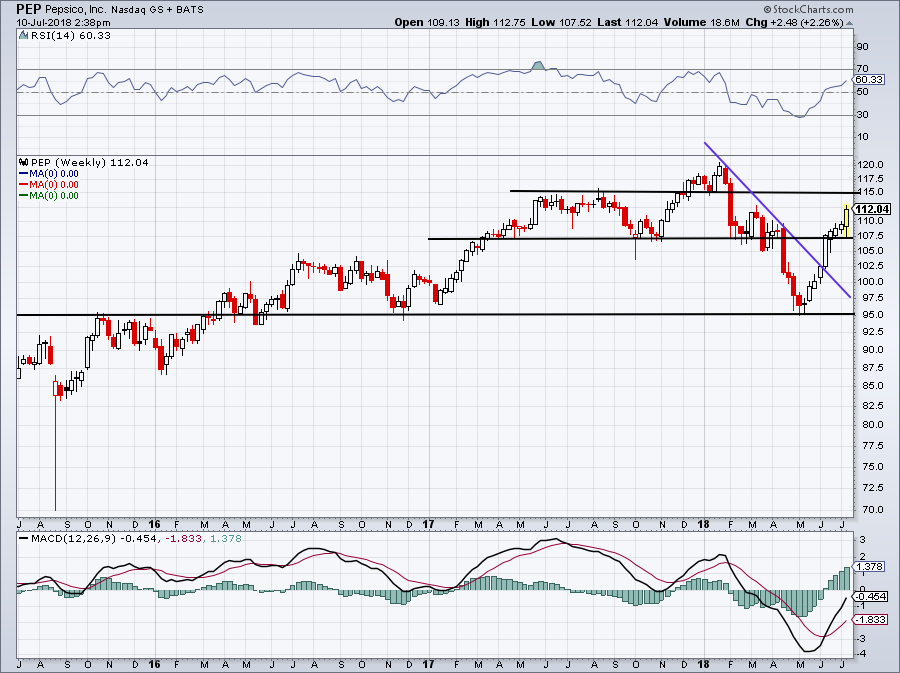Select the green MA(0) 0.00 legend entry

click(49, 195)
